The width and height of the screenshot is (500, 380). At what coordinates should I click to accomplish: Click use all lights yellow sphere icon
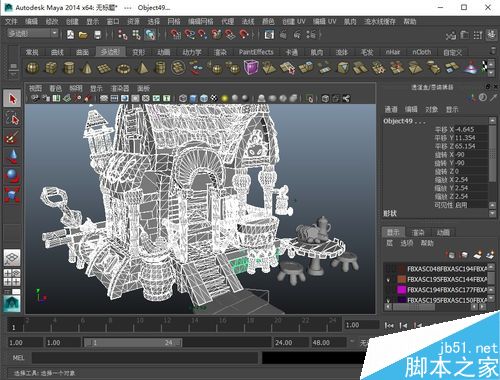[225, 98]
